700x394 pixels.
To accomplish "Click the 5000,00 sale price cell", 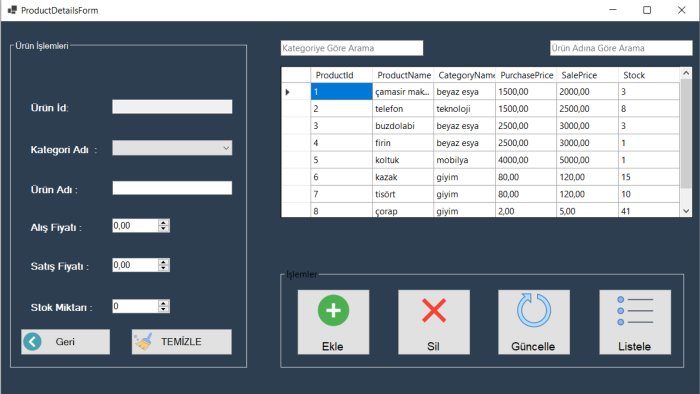I will 587,160.
